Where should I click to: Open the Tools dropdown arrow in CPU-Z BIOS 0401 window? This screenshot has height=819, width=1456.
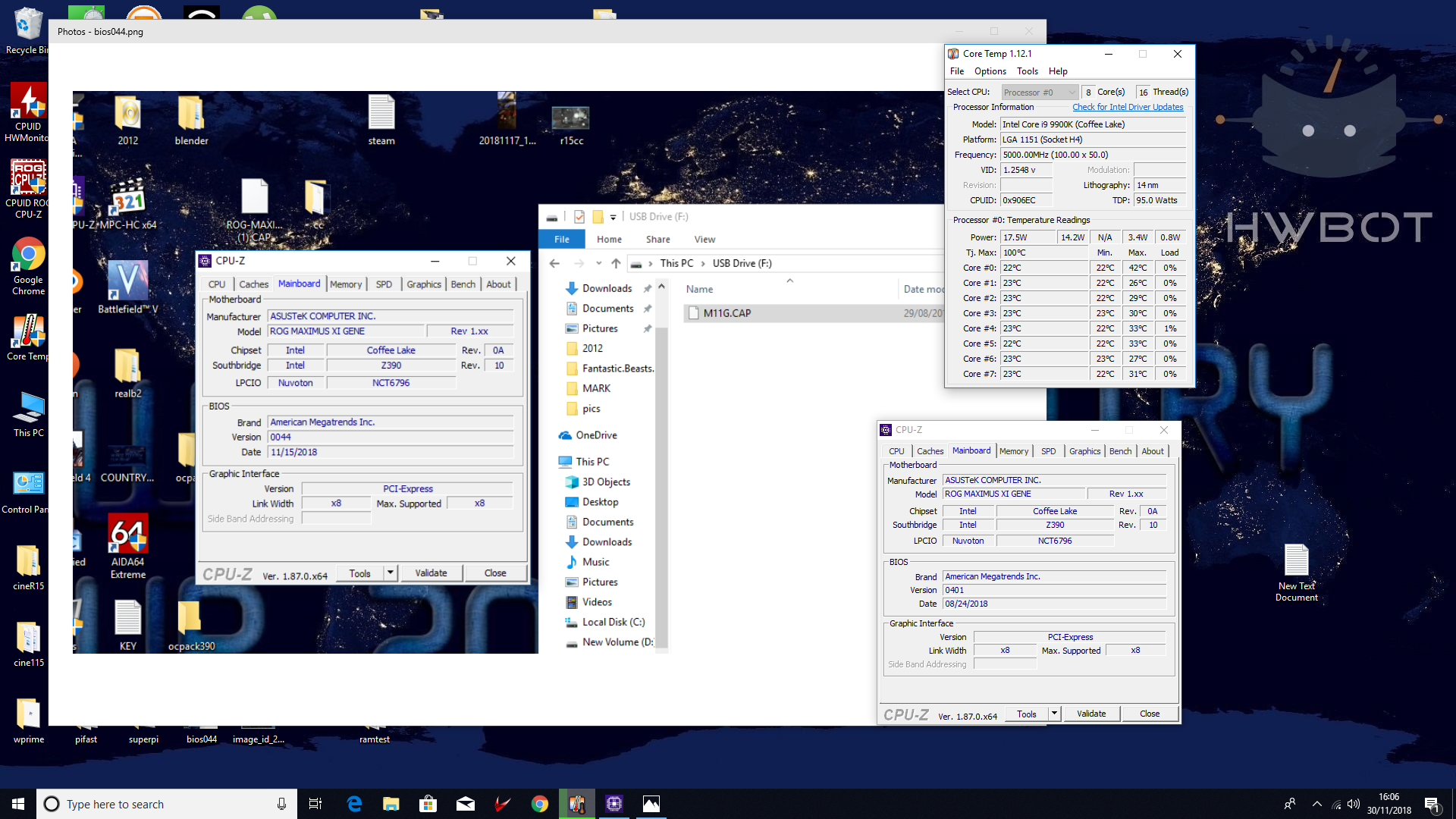(x=1054, y=714)
